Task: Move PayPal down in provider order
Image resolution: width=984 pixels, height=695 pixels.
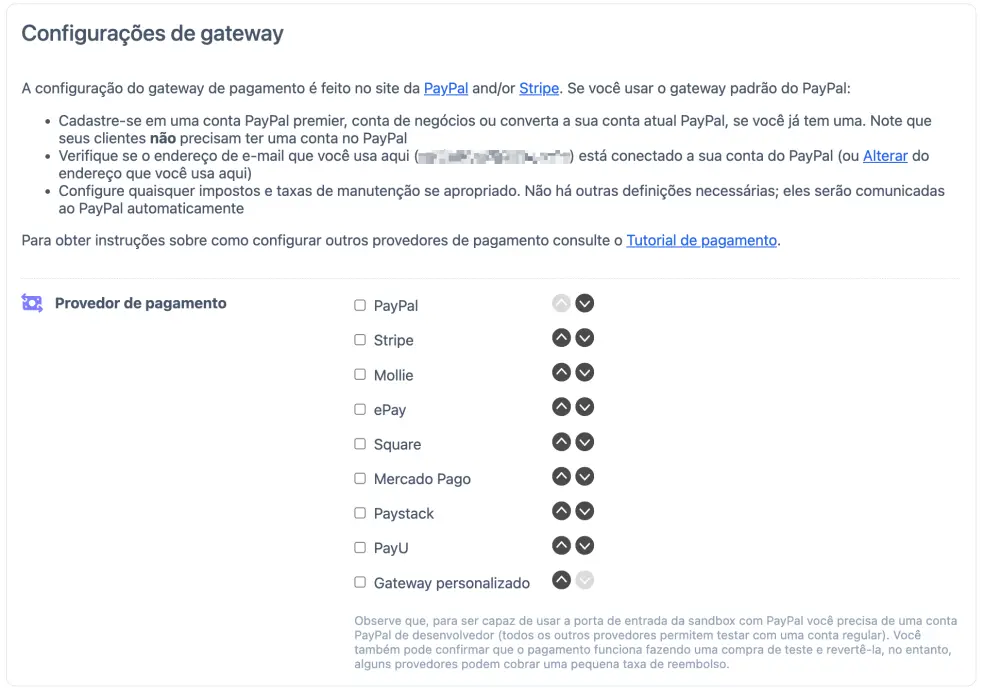Action: click(x=585, y=303)
